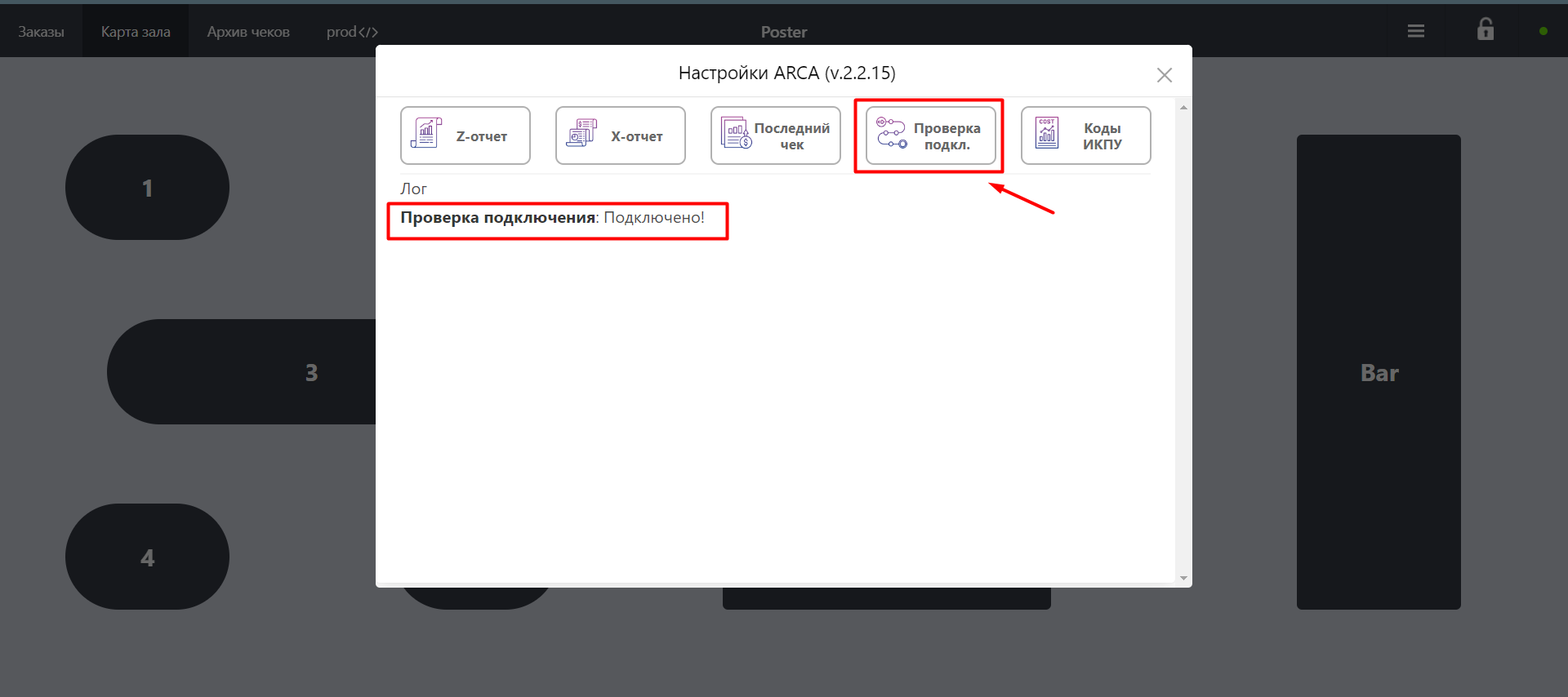Viewport: 1568px width, 697px height.
Task: Select the Bar area on hall map
Action: click(x=1379, y=372)
